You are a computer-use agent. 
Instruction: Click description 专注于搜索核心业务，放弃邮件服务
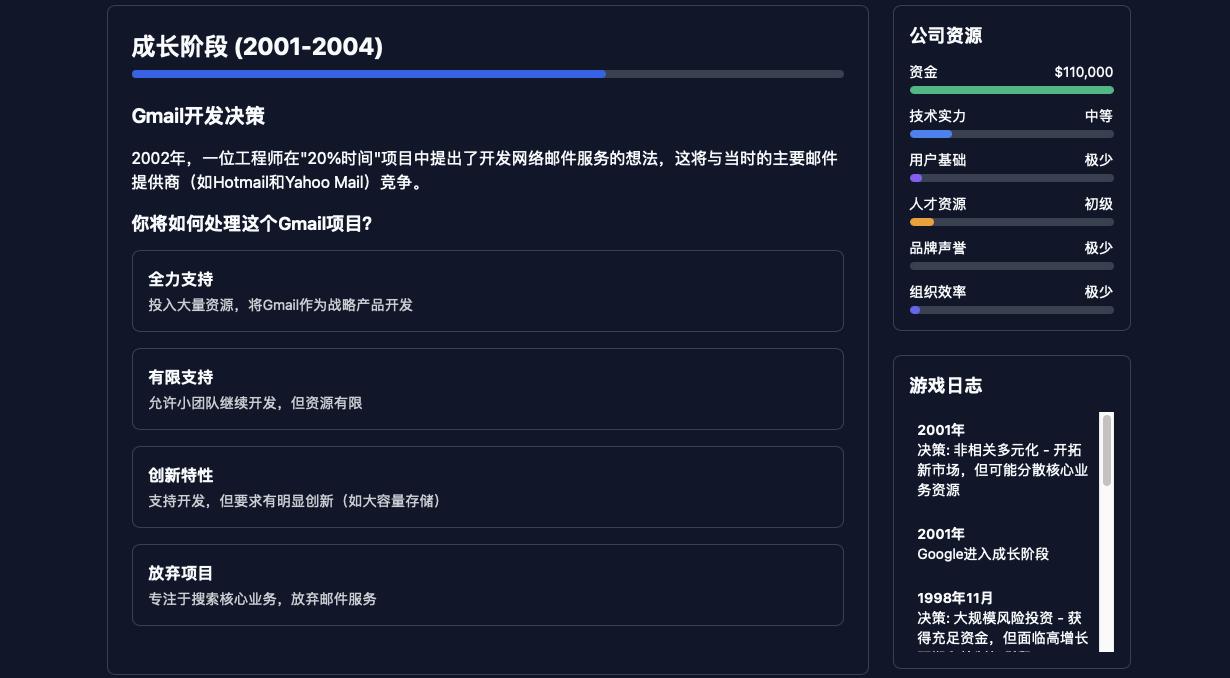[x=263, y=599]
